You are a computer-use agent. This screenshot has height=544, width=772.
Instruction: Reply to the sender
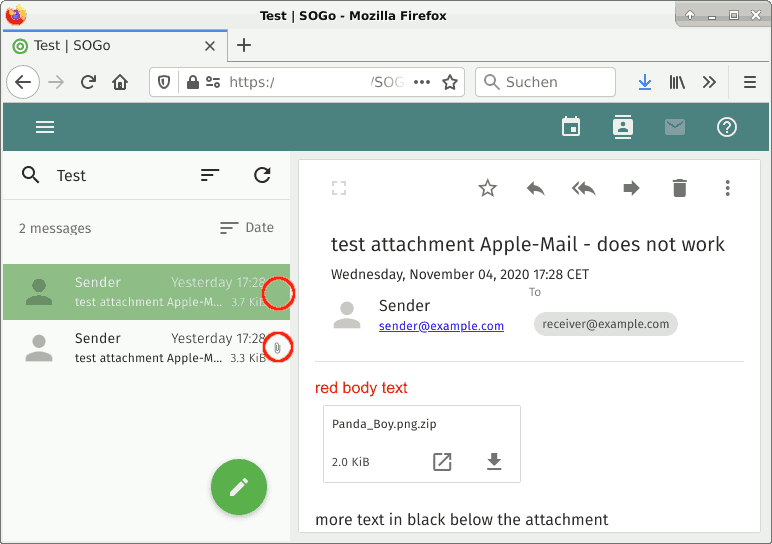click(x=536, y=188)
